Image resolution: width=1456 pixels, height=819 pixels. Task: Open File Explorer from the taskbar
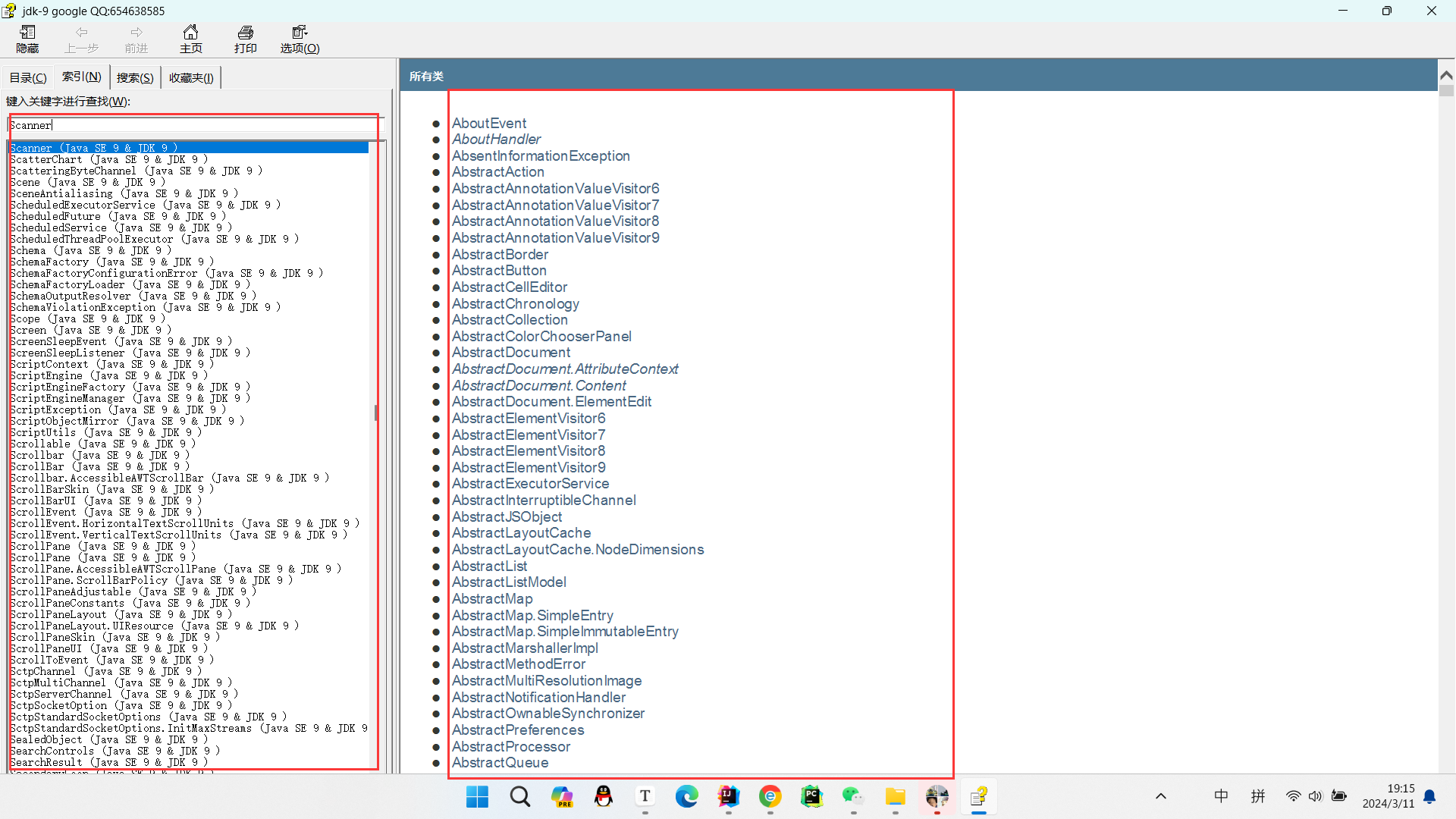point(896,796)
